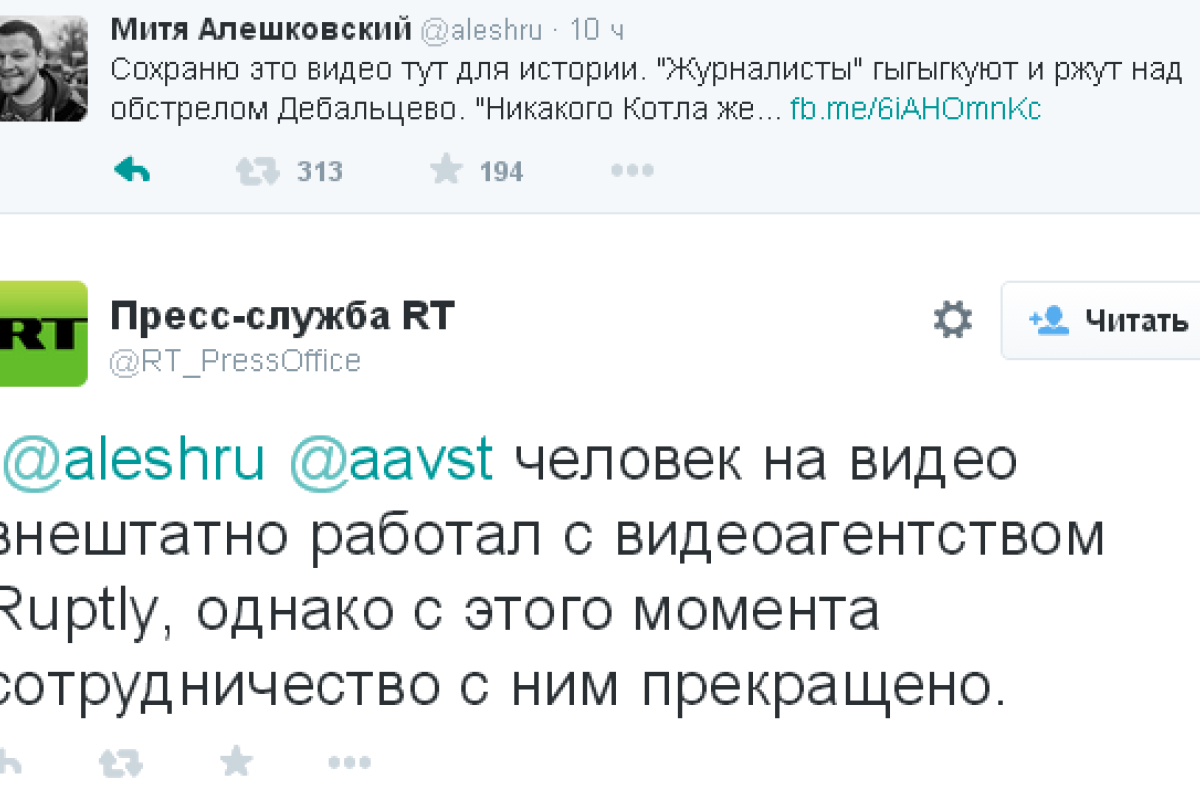
Task: Click the gray @aleshru handle in top tweet
Action: click(481, 31)
